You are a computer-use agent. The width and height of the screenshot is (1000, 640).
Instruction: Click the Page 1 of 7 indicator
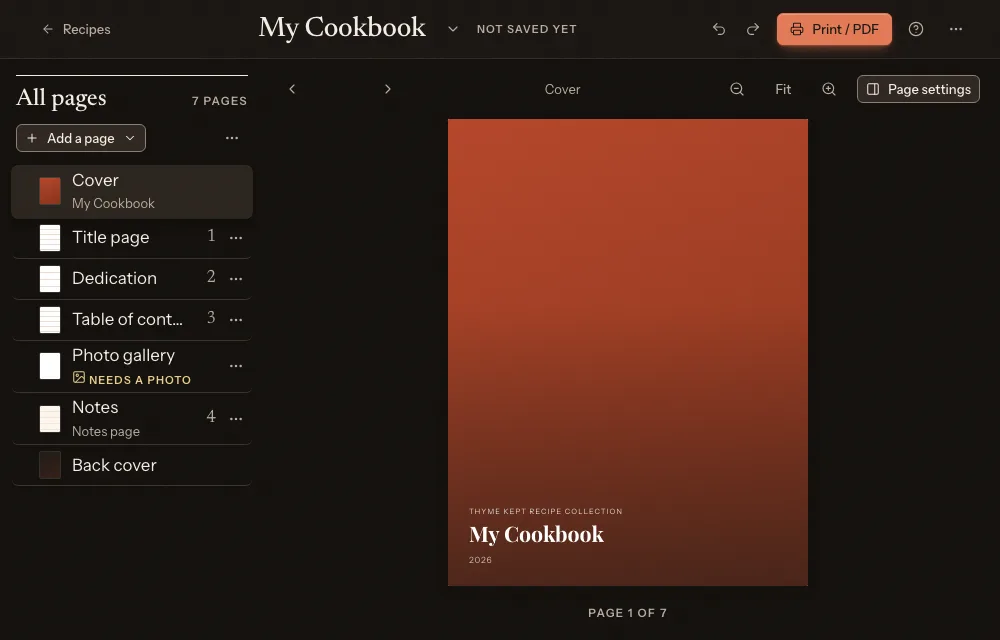click(x=628, y=613)
